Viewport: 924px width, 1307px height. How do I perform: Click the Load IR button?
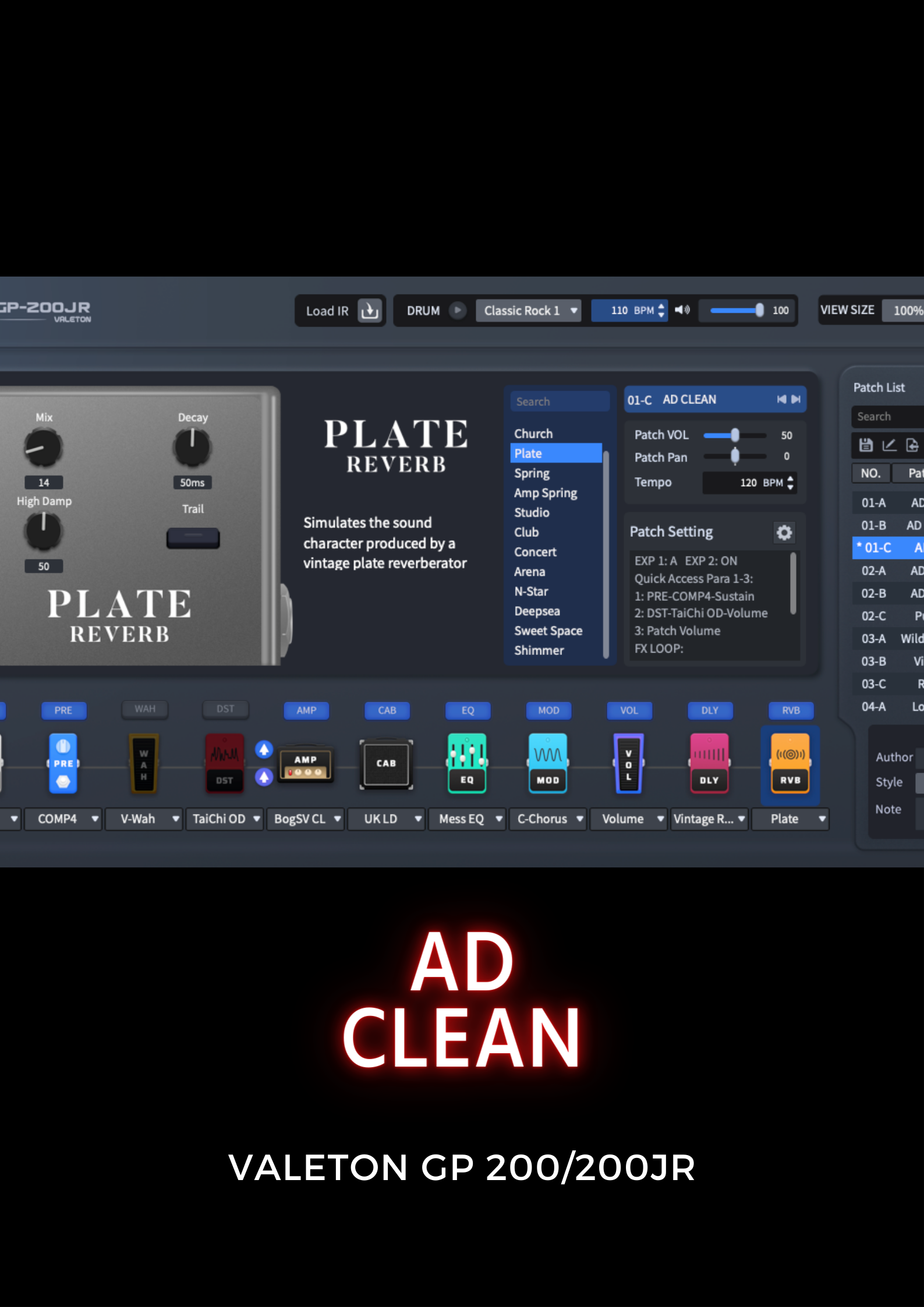pos(341,311)
